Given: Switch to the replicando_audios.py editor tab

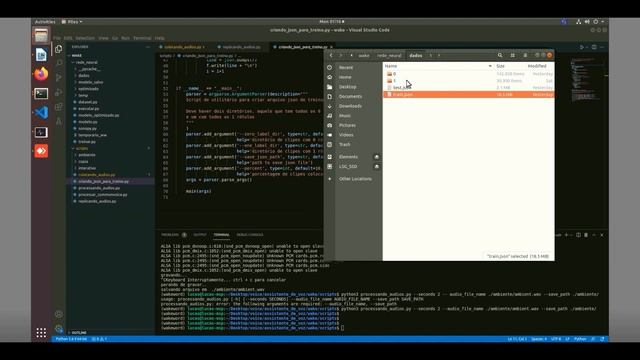Looking at the screenshot, I should click(241, 47).
